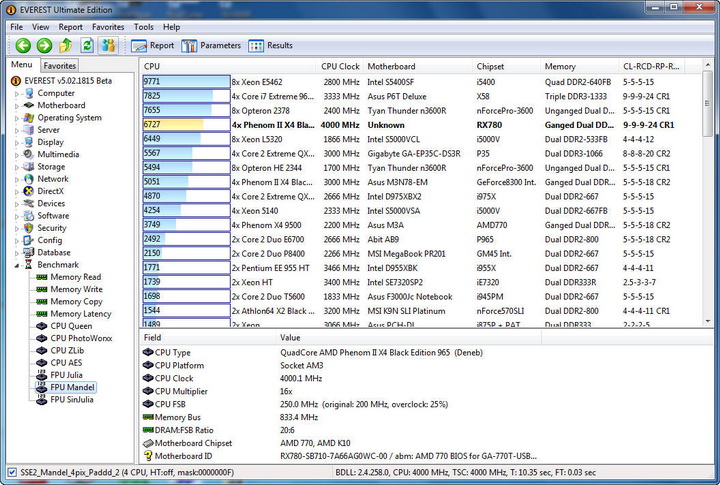Open the benchmark Parameters button
Viewport: 720px width, 485px height.
pos(211,45)
